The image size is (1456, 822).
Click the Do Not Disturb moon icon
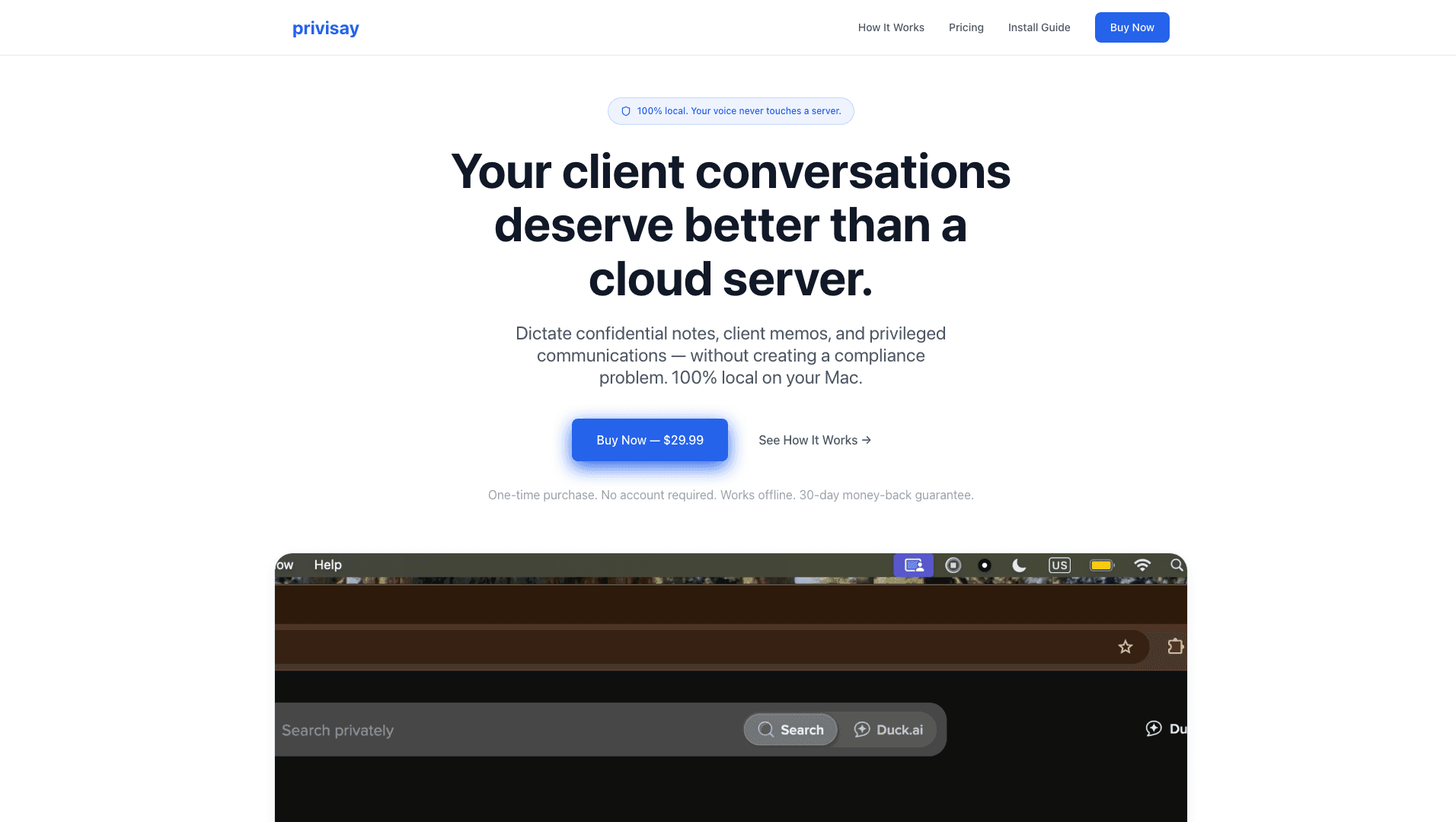[x=1020, y=565]
